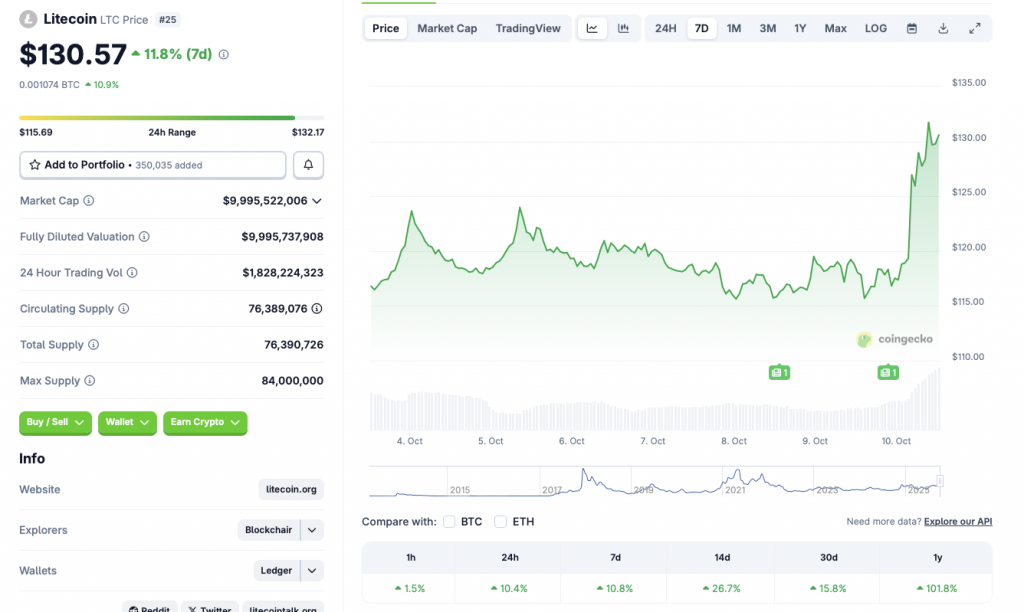Switch to candlestick chart icon
1024x612 pixels.
point(623,28)
